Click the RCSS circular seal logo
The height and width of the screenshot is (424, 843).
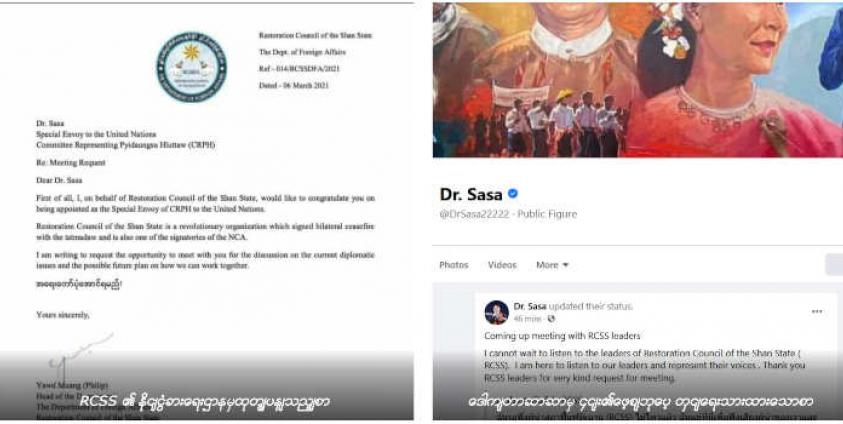pyautogui.click(x=191, y=67)
